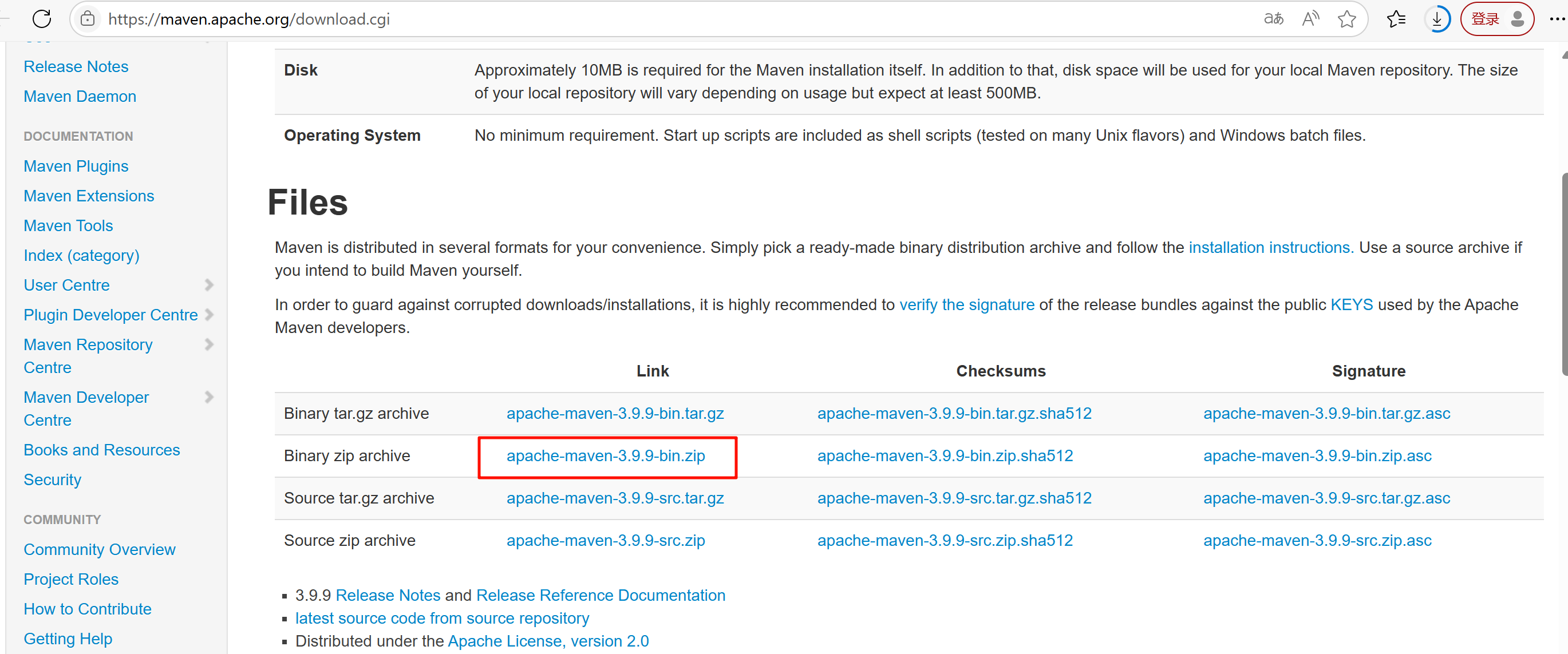This screenshot has height=654, width=1568.
Task: Click the browser address bar URL
Action: coord(248,19)
